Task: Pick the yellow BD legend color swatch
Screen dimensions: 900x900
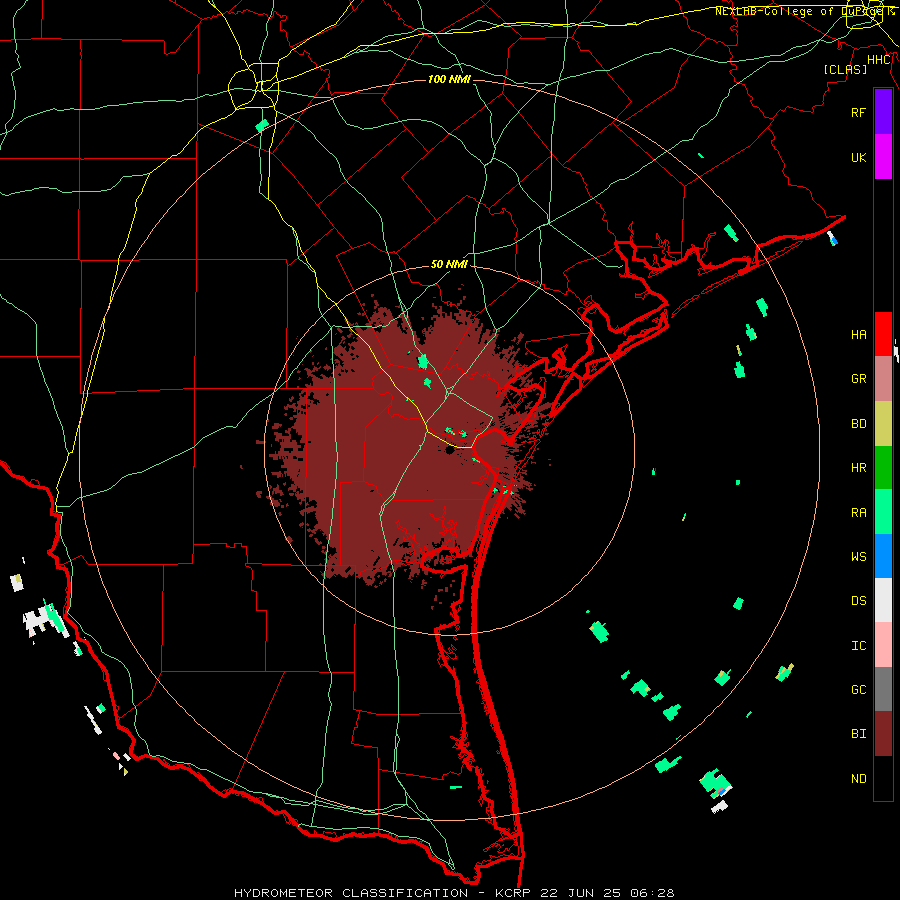Action: [x=883, y=423]
